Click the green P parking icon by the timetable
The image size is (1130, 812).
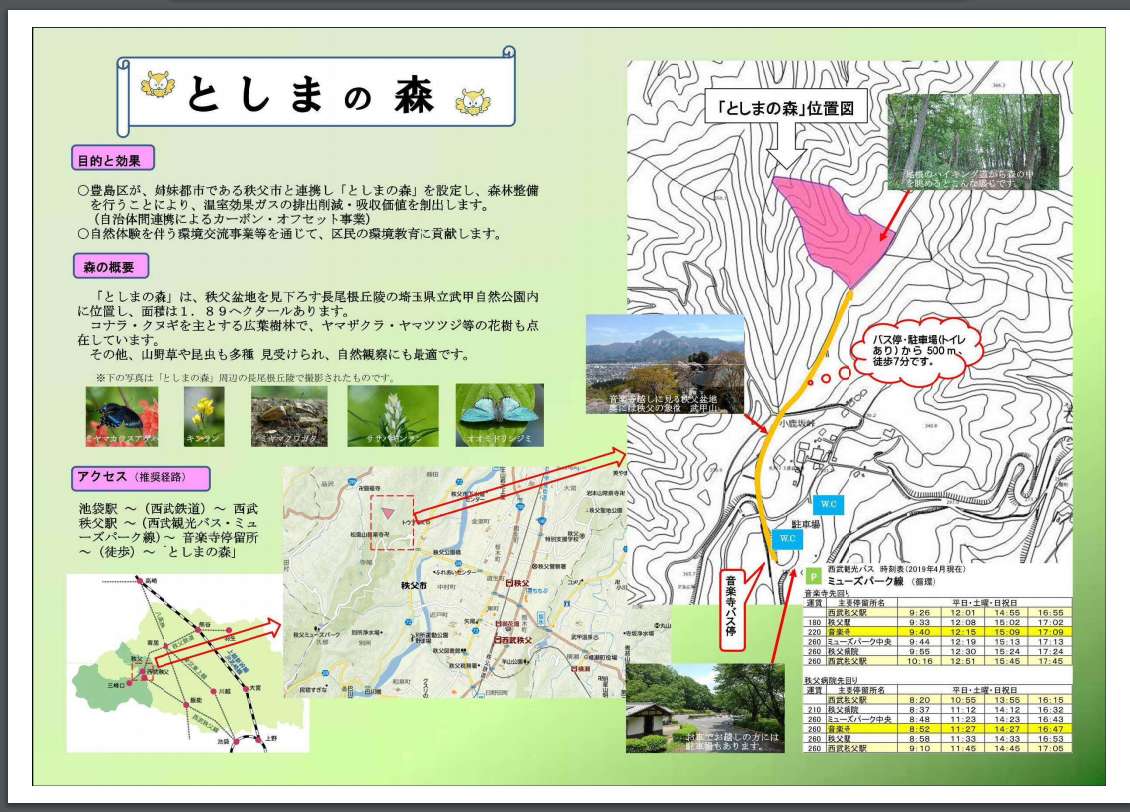pyautogui.click(x=814, y=576)
